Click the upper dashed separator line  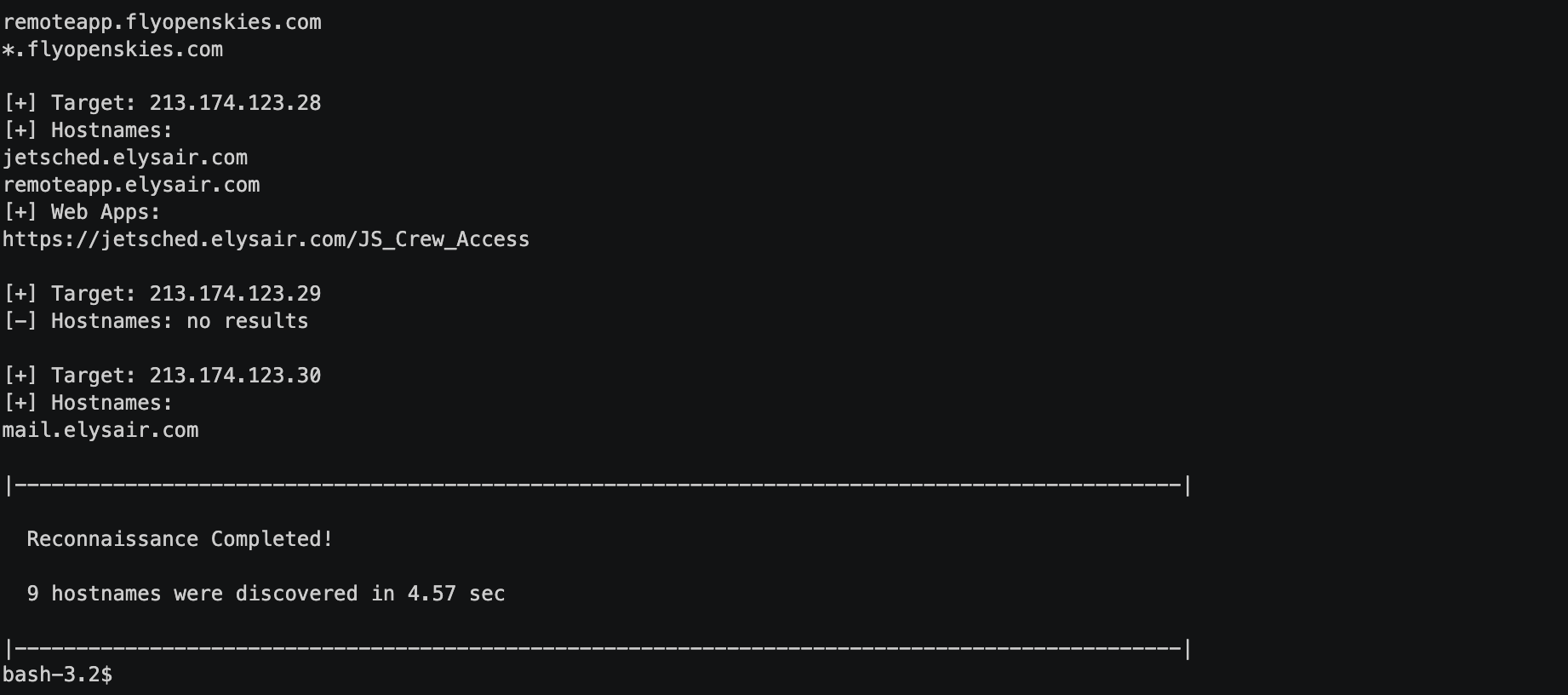click(x=598, y=485)
